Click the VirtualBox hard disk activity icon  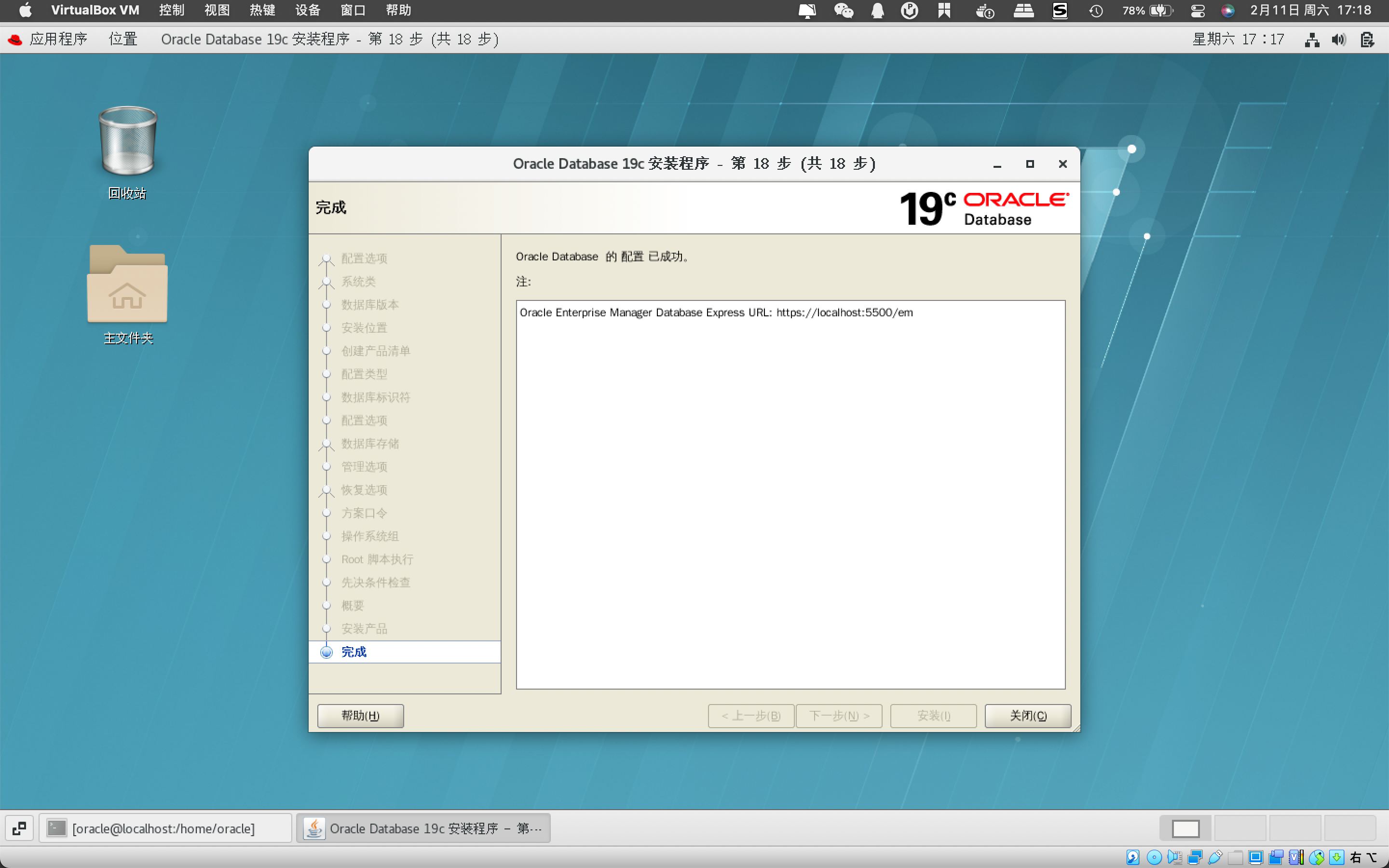(x=1133, y=857)
